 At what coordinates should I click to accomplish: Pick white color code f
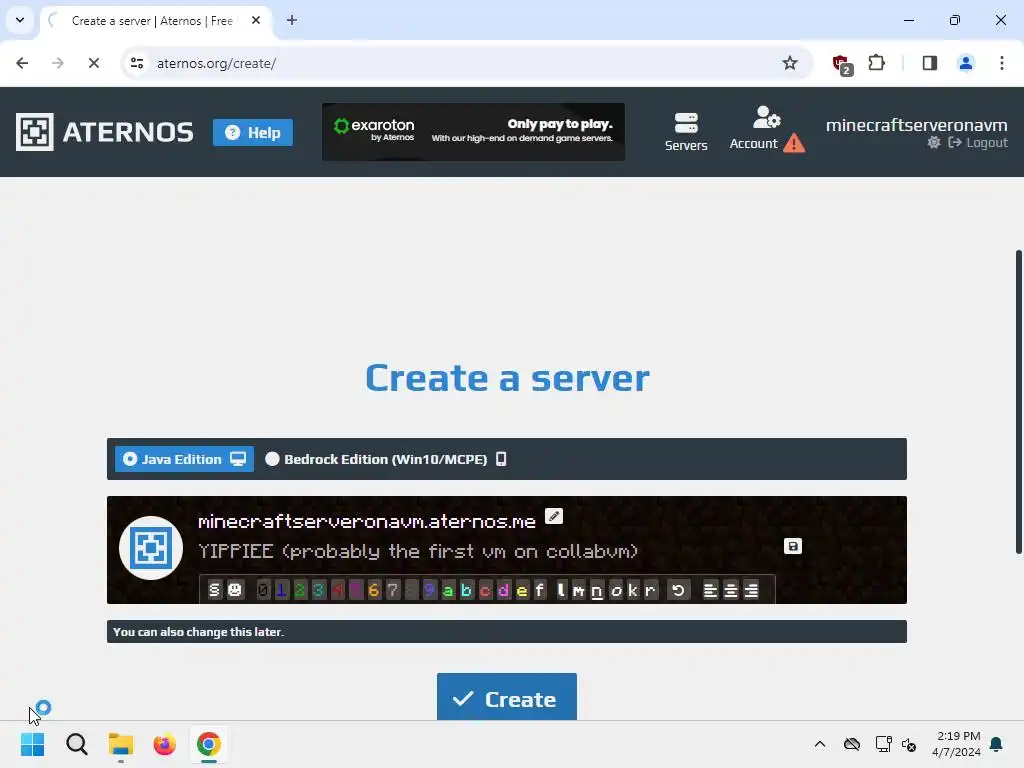click(539, 590)
